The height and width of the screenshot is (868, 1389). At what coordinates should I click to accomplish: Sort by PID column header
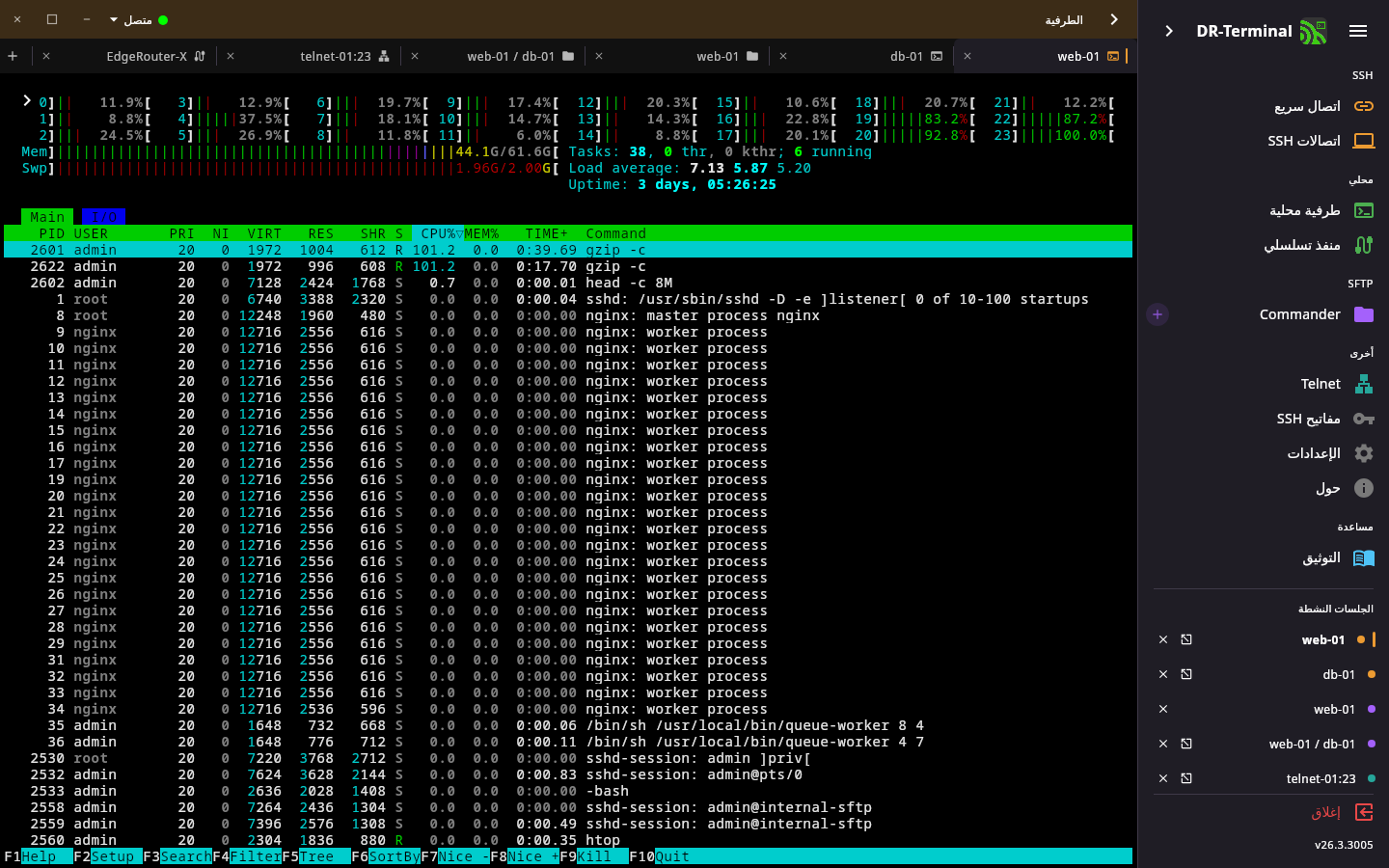[51, 233]
